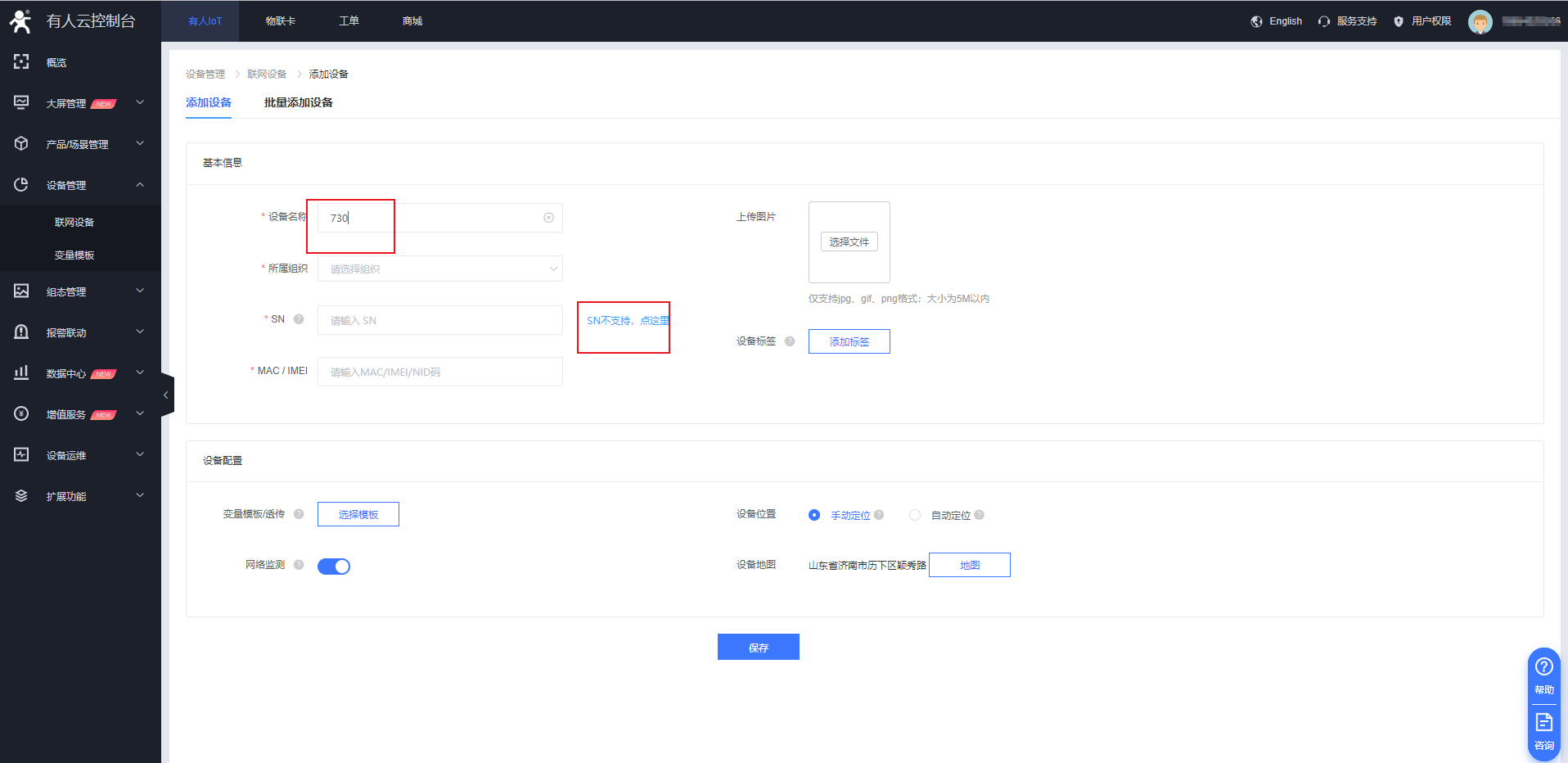Click the 选择模板 template button
Screen dimensions: 1568x763
click(358, 514)
